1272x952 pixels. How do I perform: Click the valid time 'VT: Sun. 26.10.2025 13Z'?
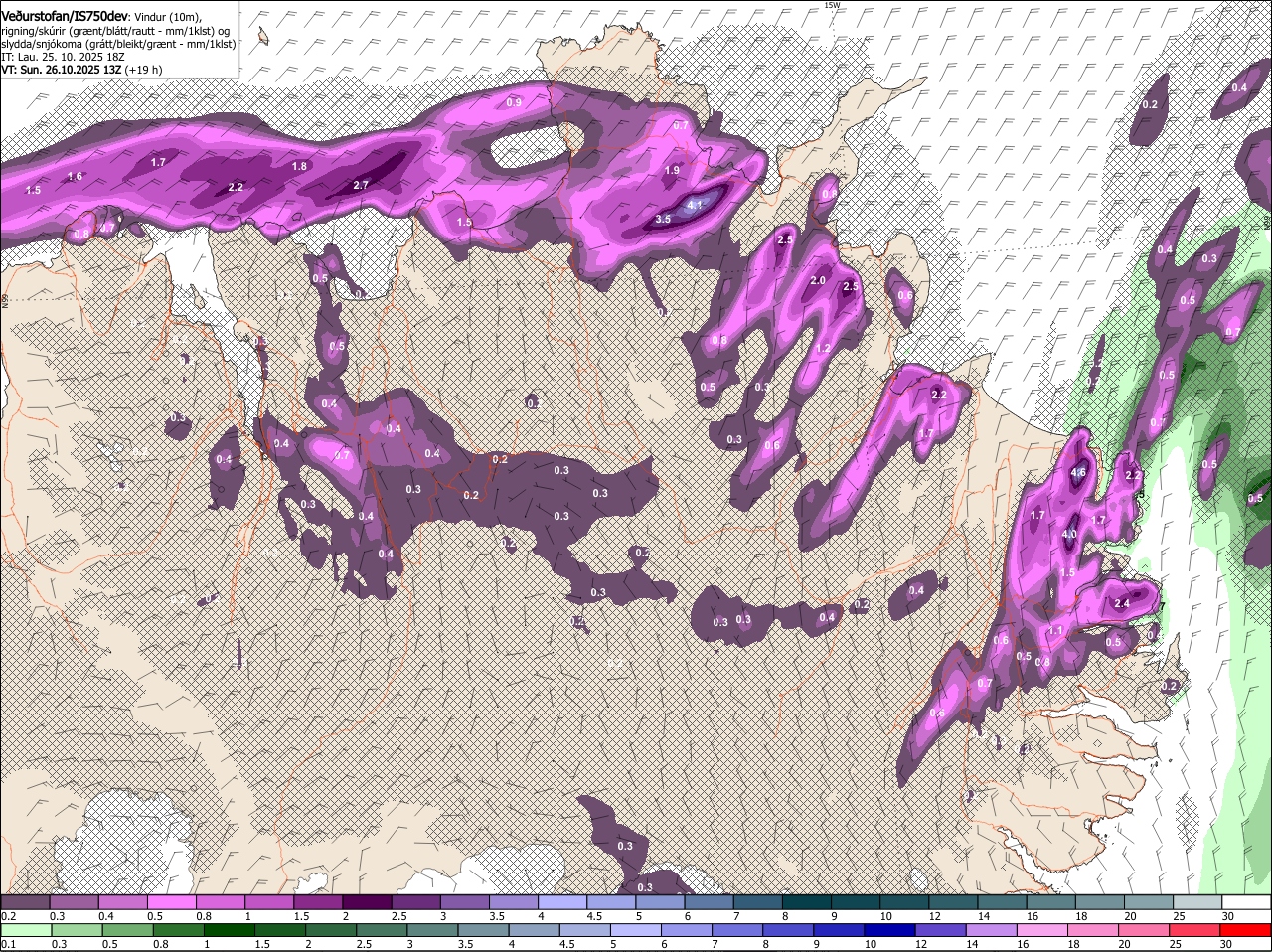(62, 70)
